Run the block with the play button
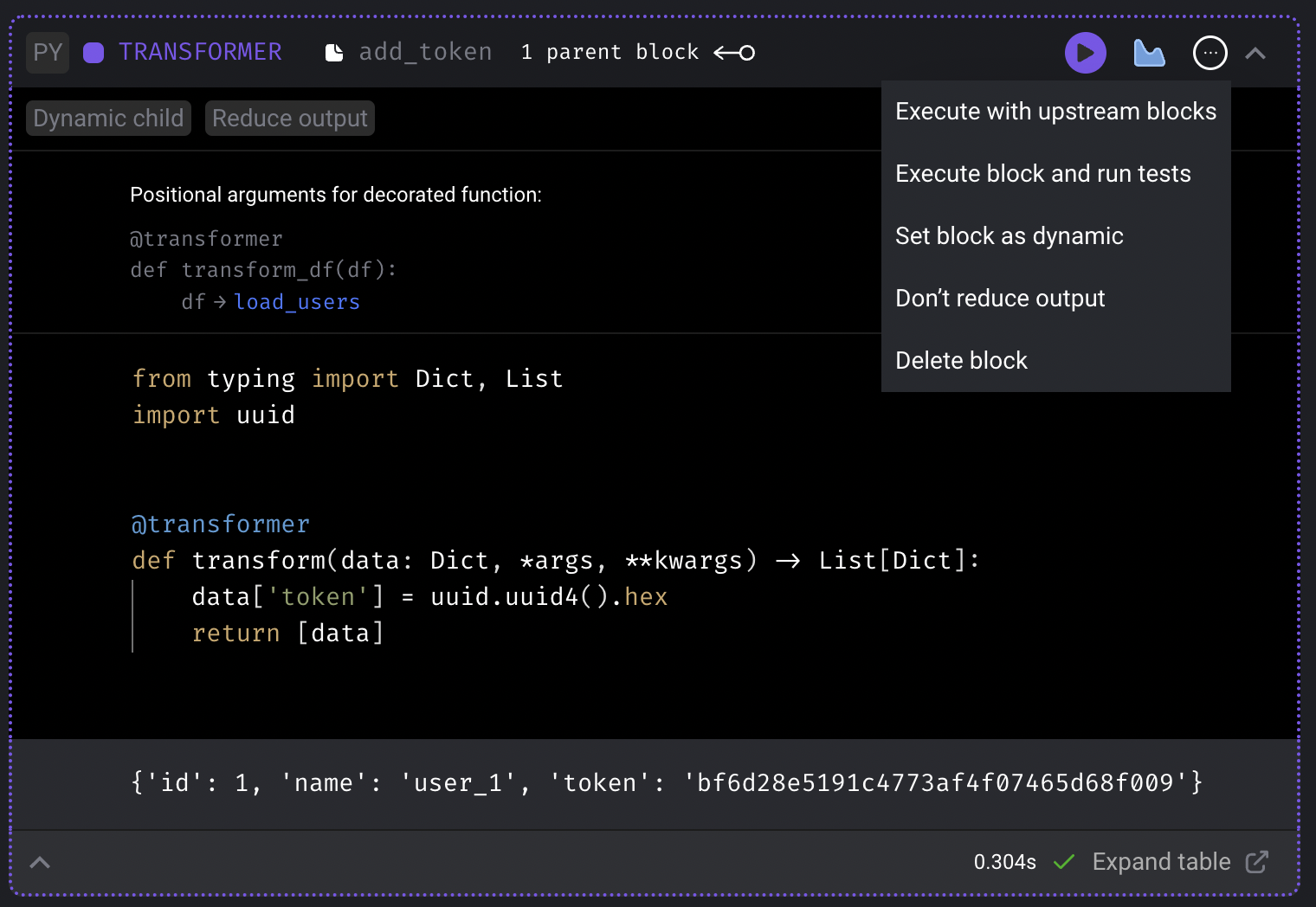The image size is (1316, 907). pos(1085,53)
